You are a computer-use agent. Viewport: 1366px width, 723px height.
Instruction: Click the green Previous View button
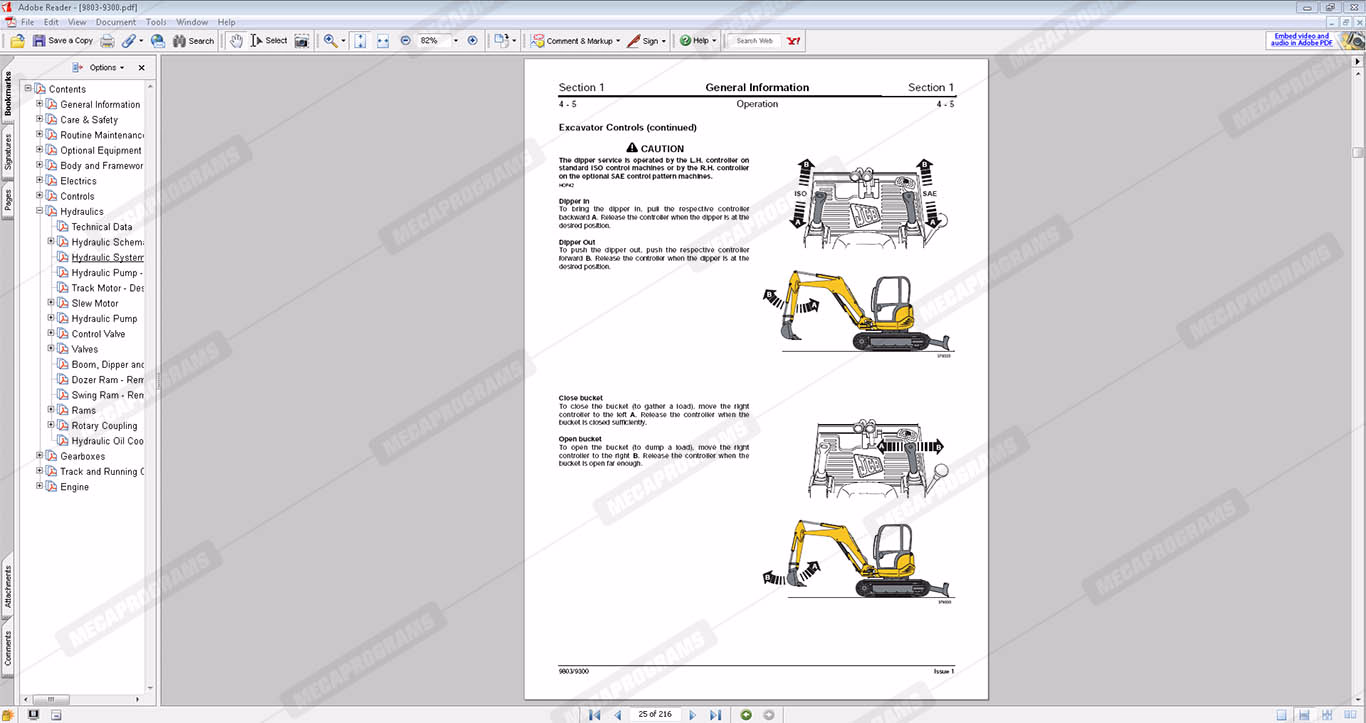coord(746,715)
